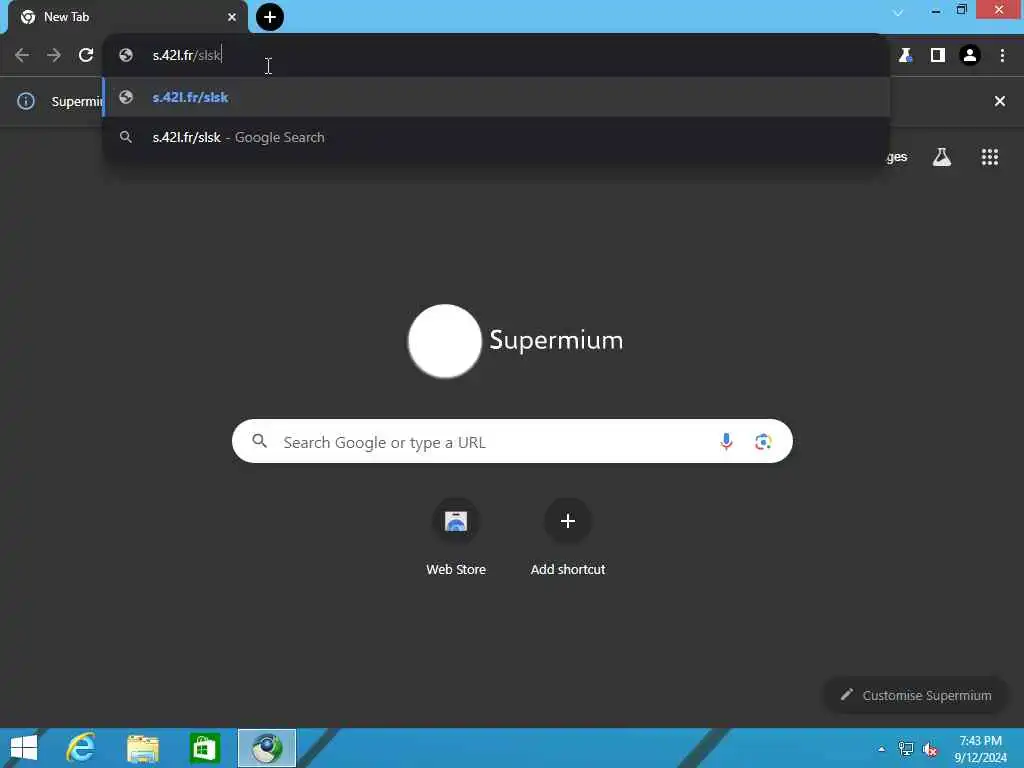The image size is (1024, 768).
Task: Open the experiments flask icon in toolbar
Action: point(905,56)
